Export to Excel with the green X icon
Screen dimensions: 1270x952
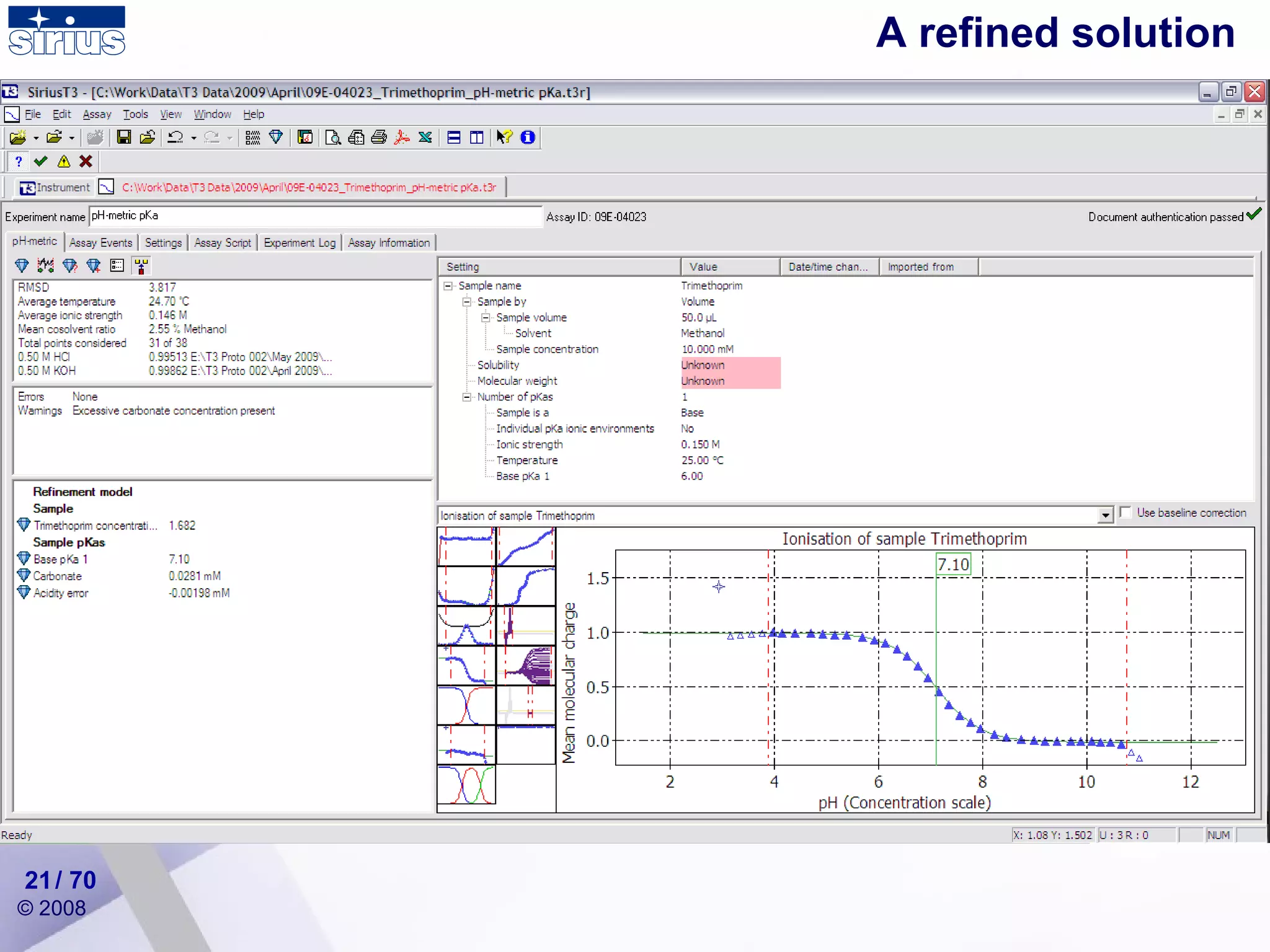pos(425,137)
